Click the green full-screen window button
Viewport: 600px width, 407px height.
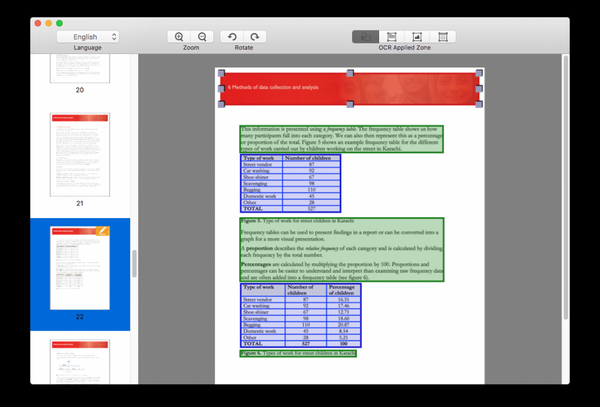(59, 23)
